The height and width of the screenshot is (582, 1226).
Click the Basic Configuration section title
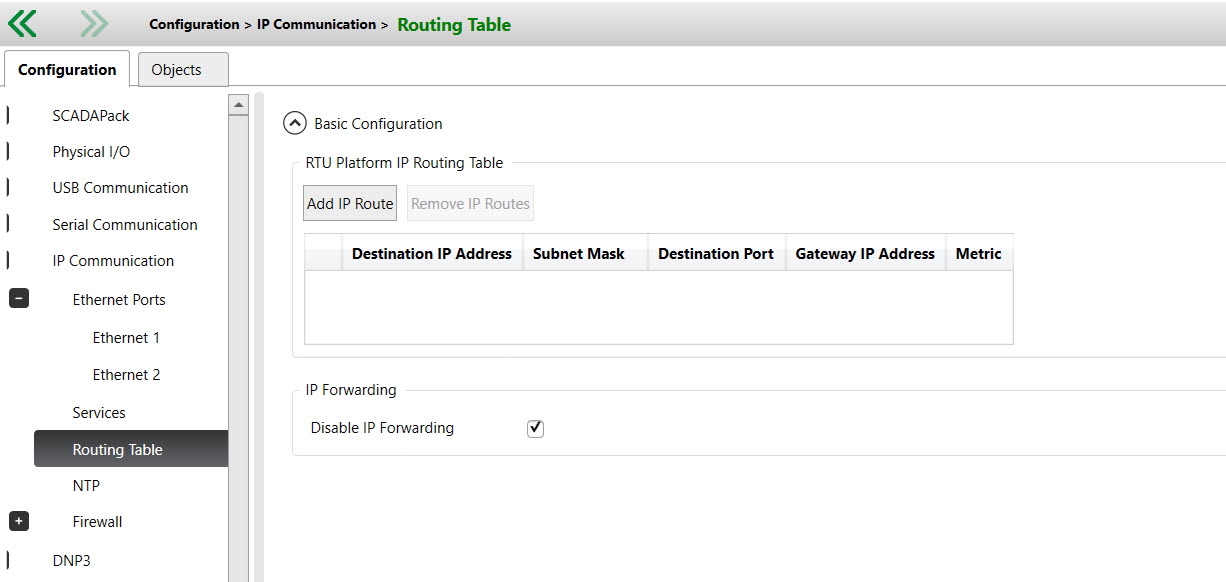point(378,124)
